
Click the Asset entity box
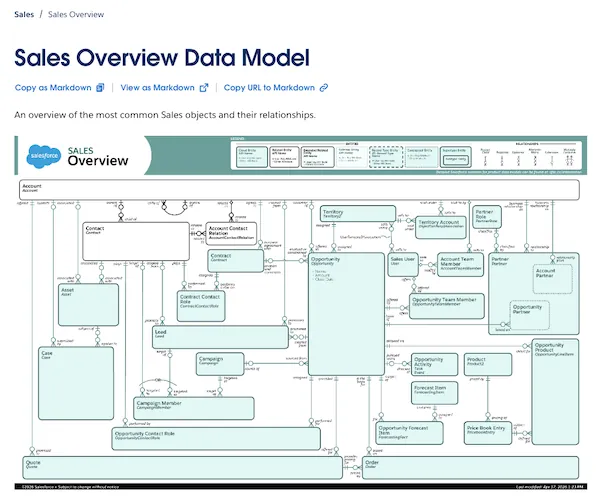[x=88, y=305]
